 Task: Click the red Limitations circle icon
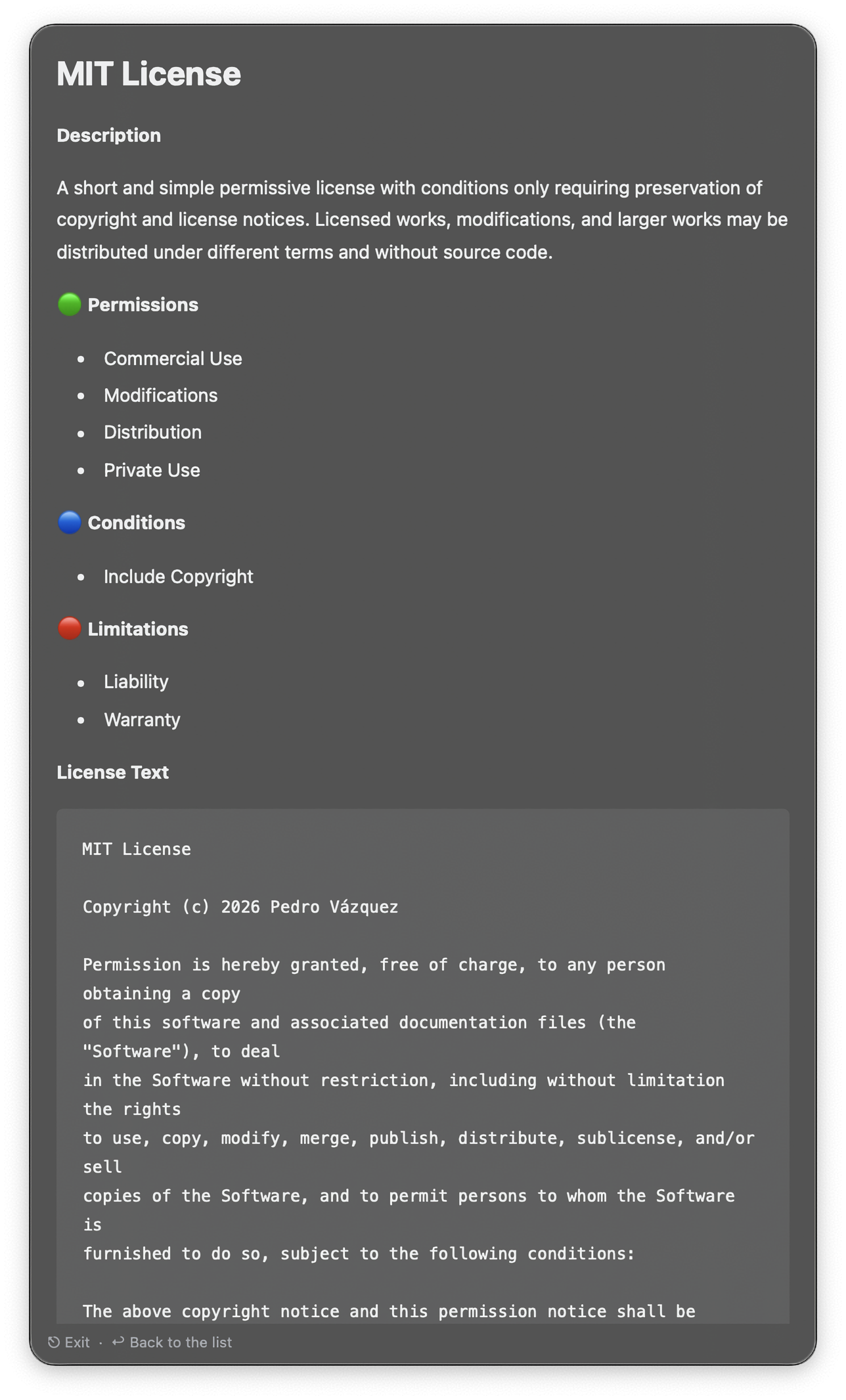coord(69,628)
